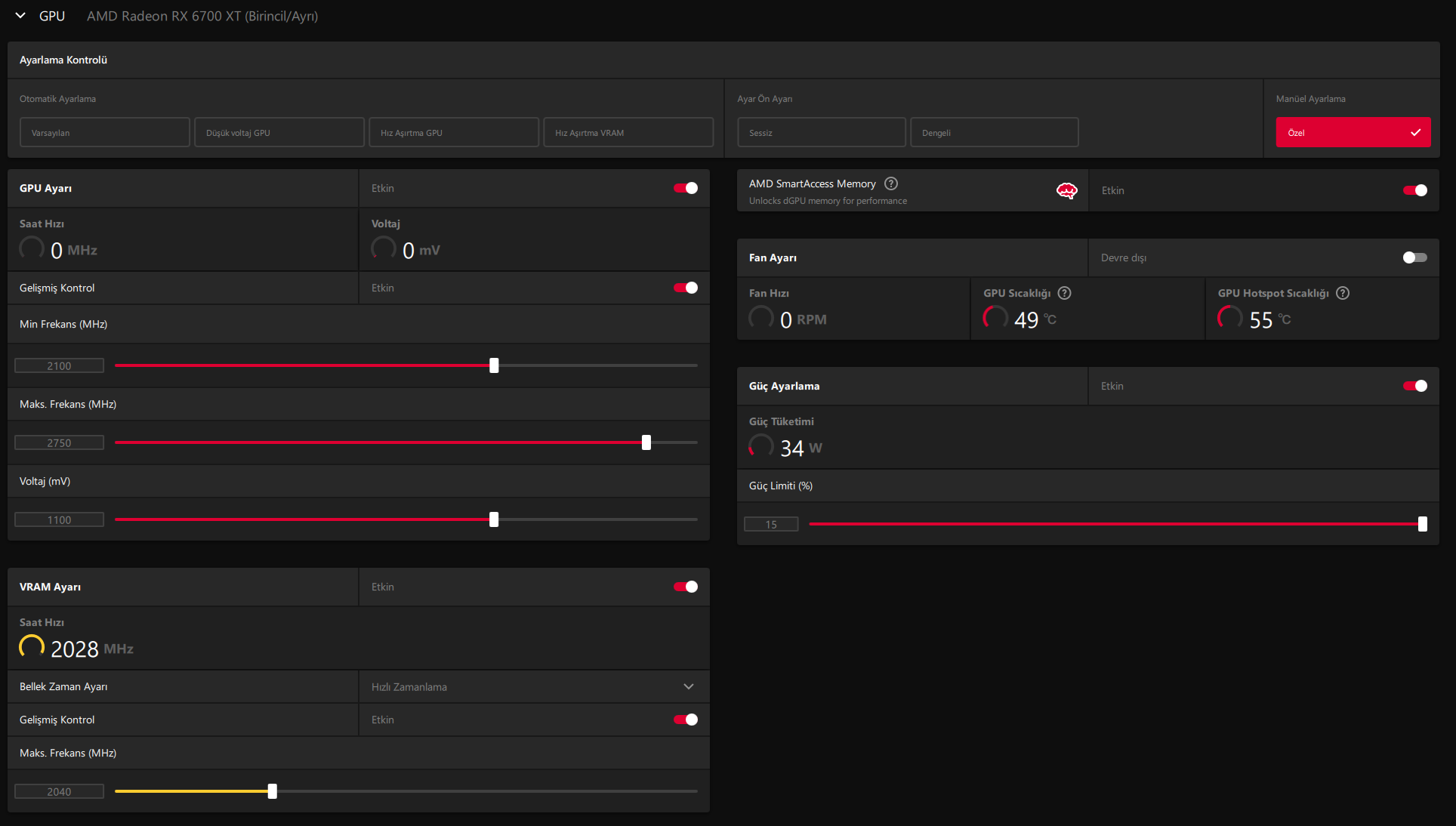Click the Min Frekans slider handle
Image resolution: width=1456 pixels, height=826 pixels.
[x=494, y=365]
